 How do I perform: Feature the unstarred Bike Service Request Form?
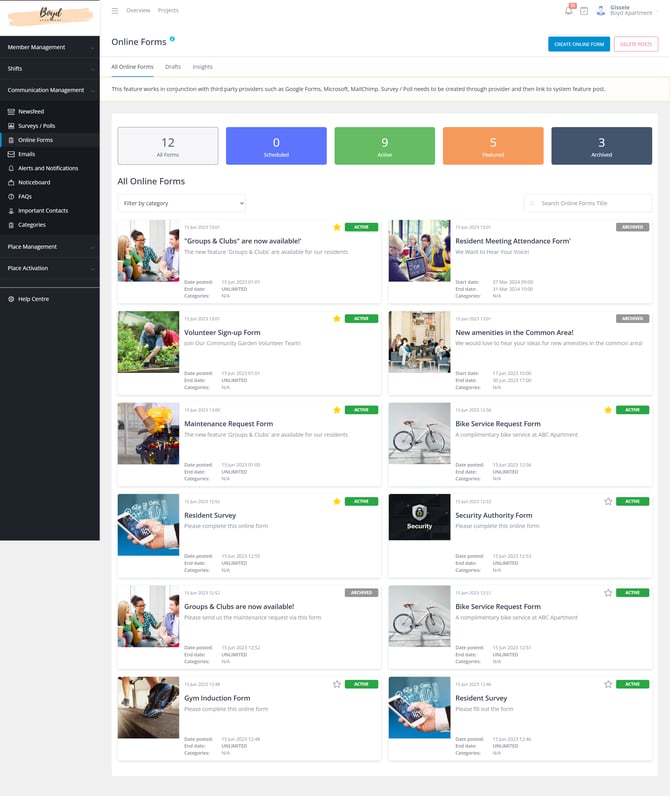tap(608, 592)
